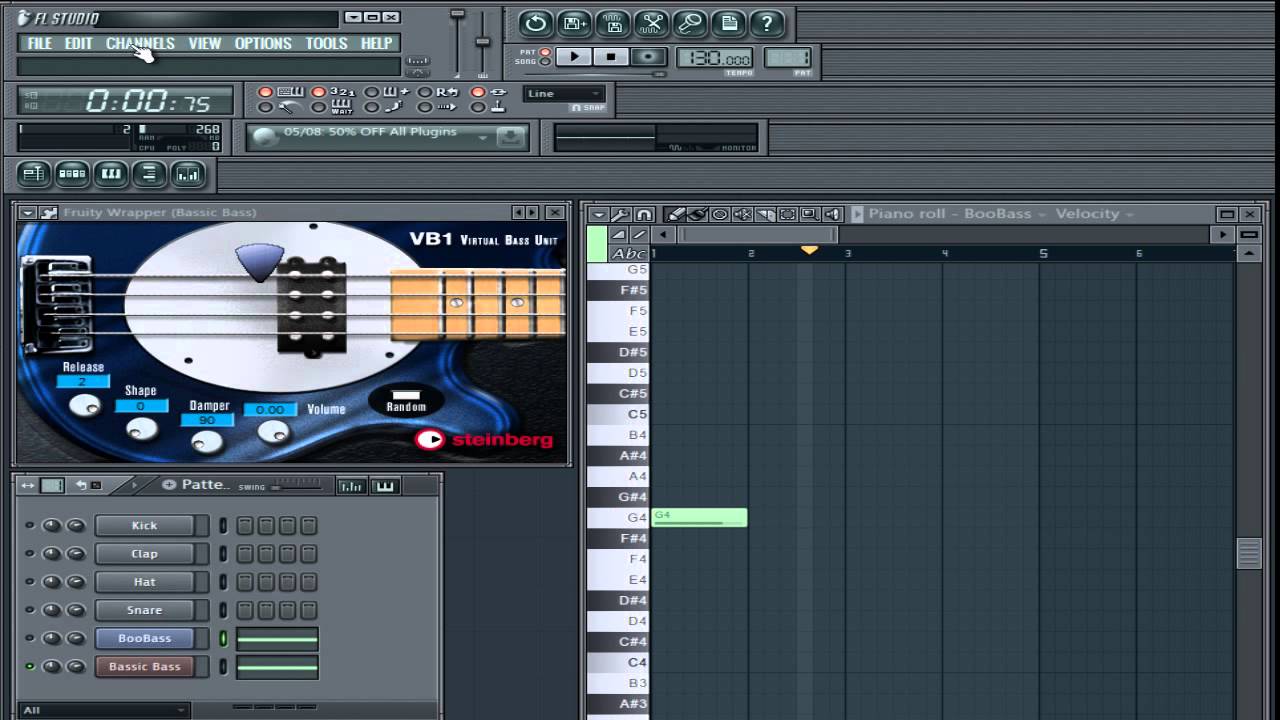Open the Playlist view shortcut icon
The width and height of the screenshot is (1280, 720).
pyautogui.click(x=33, y=174)
